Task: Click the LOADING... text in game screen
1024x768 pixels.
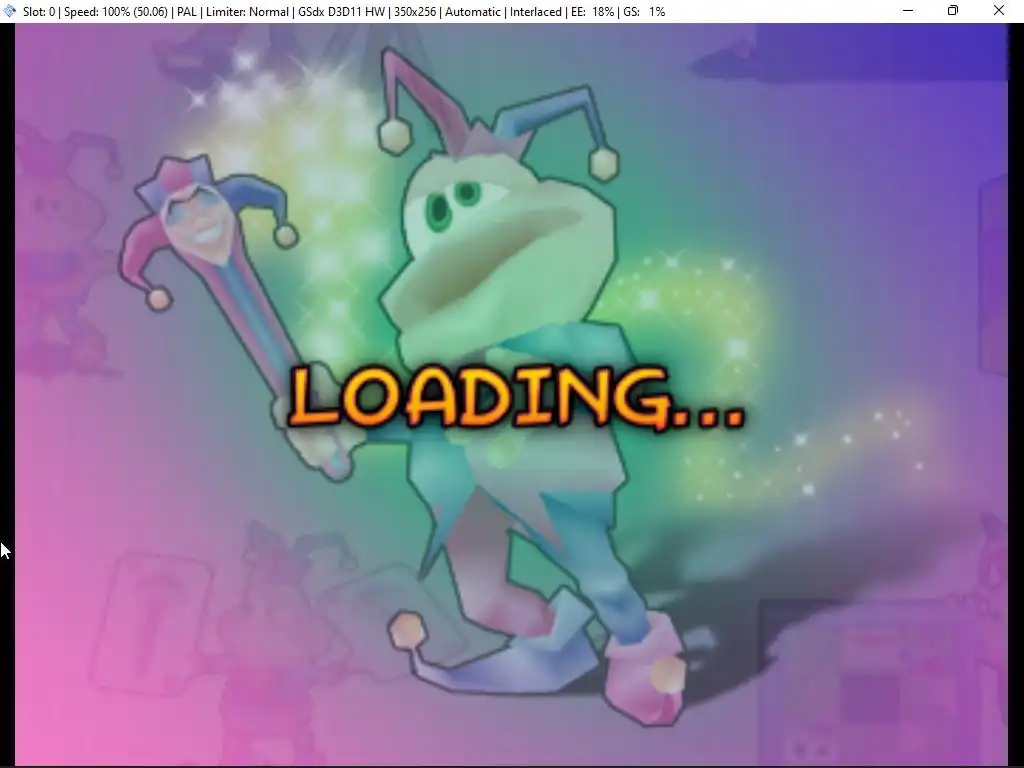Action: tap(516, 397)
